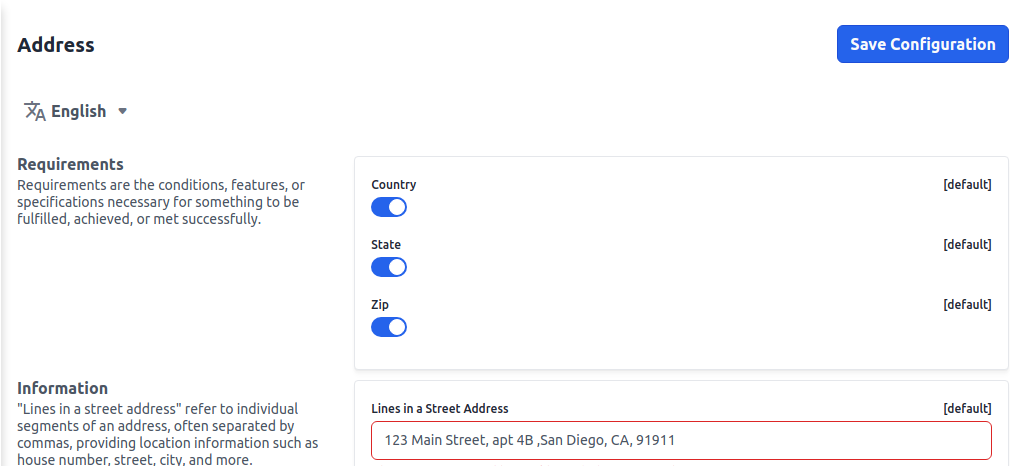The height and width of the screenshot is (466, 1010).
Task: Click the Lines in a Street Address label
Action: point(439,409)
